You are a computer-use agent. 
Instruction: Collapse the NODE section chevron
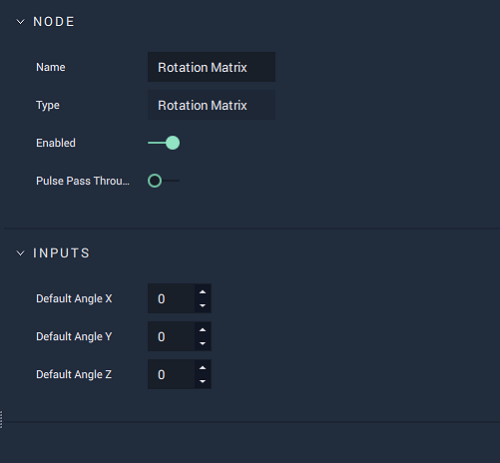(20, 22)
